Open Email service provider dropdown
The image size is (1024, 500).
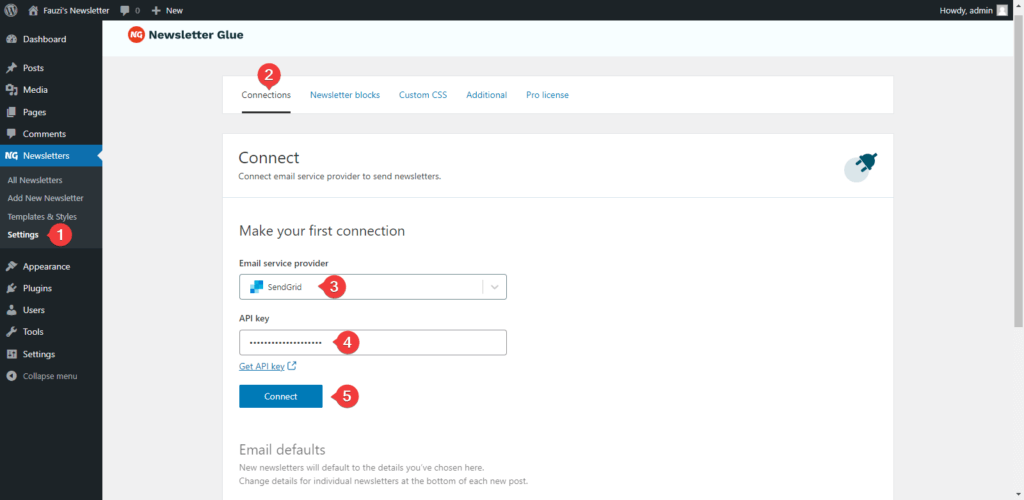click(373, 287)
